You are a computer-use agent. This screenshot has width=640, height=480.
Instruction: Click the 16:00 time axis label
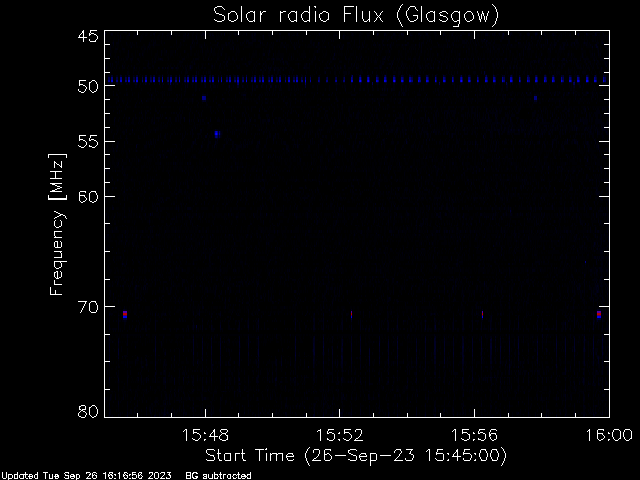point(609,435)
